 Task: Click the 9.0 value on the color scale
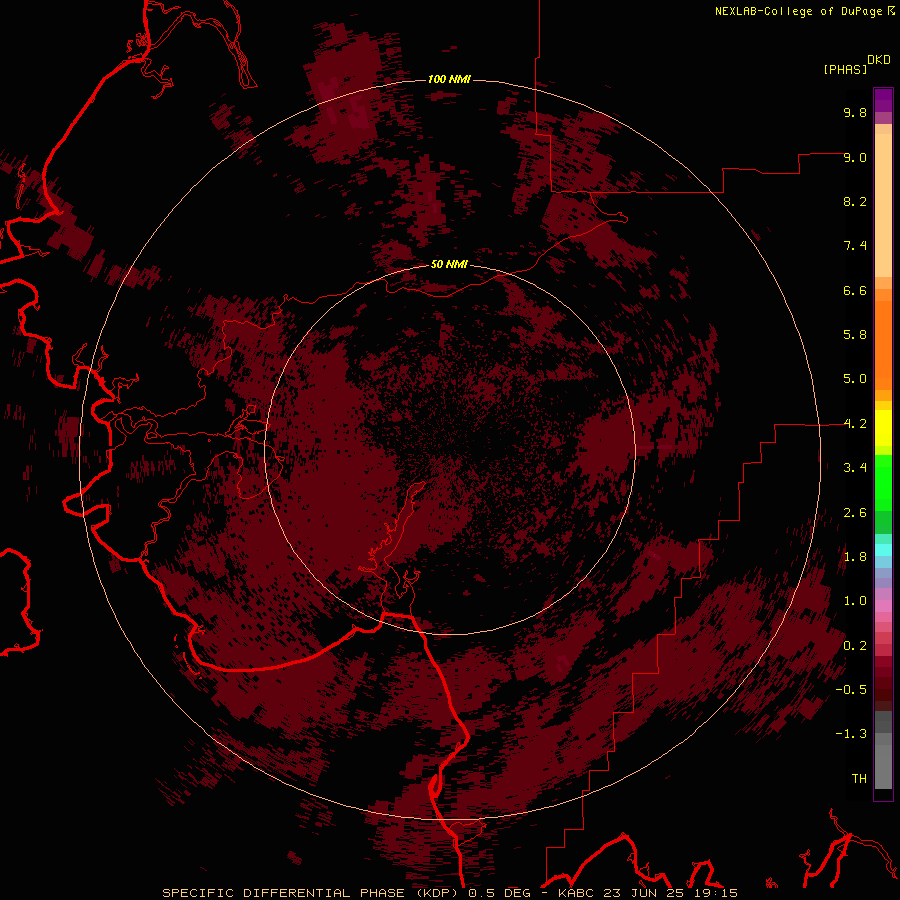tap(855, 157)
